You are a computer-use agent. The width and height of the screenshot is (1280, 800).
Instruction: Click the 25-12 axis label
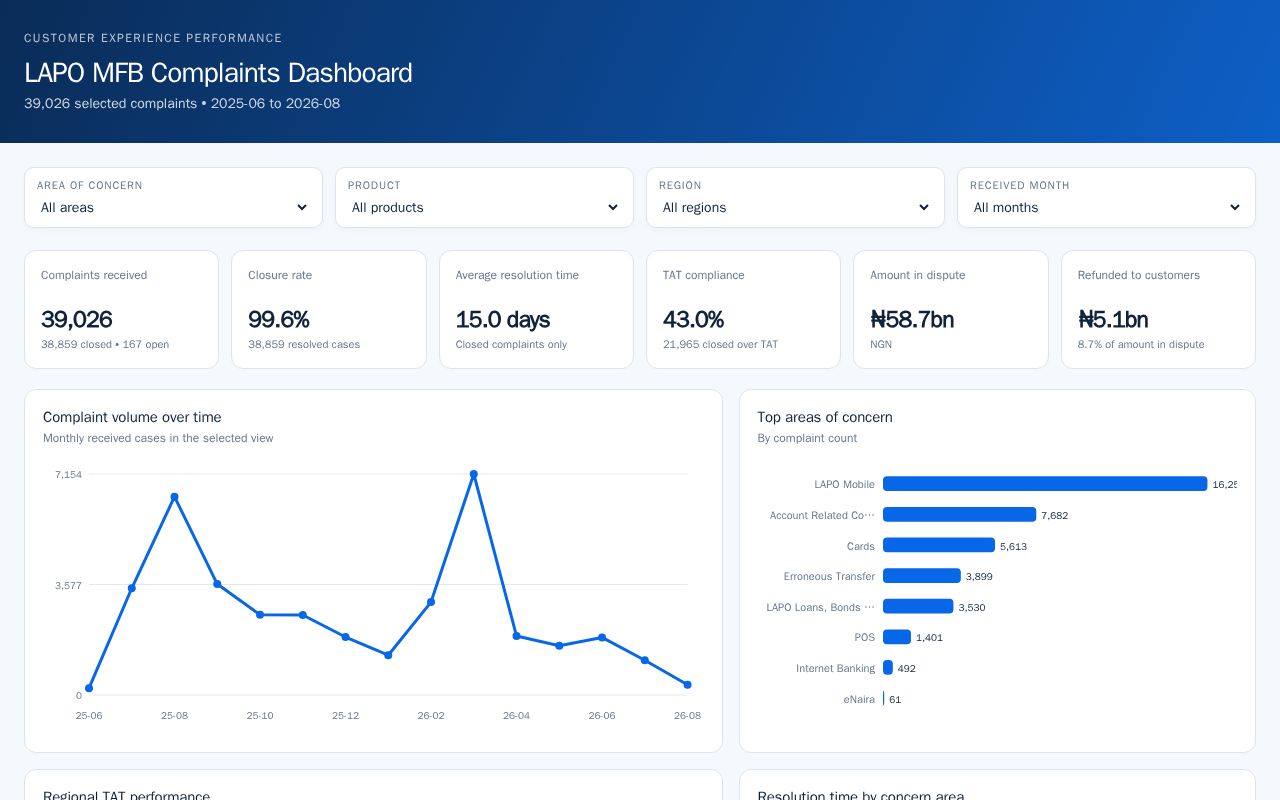tap(345, 716)
